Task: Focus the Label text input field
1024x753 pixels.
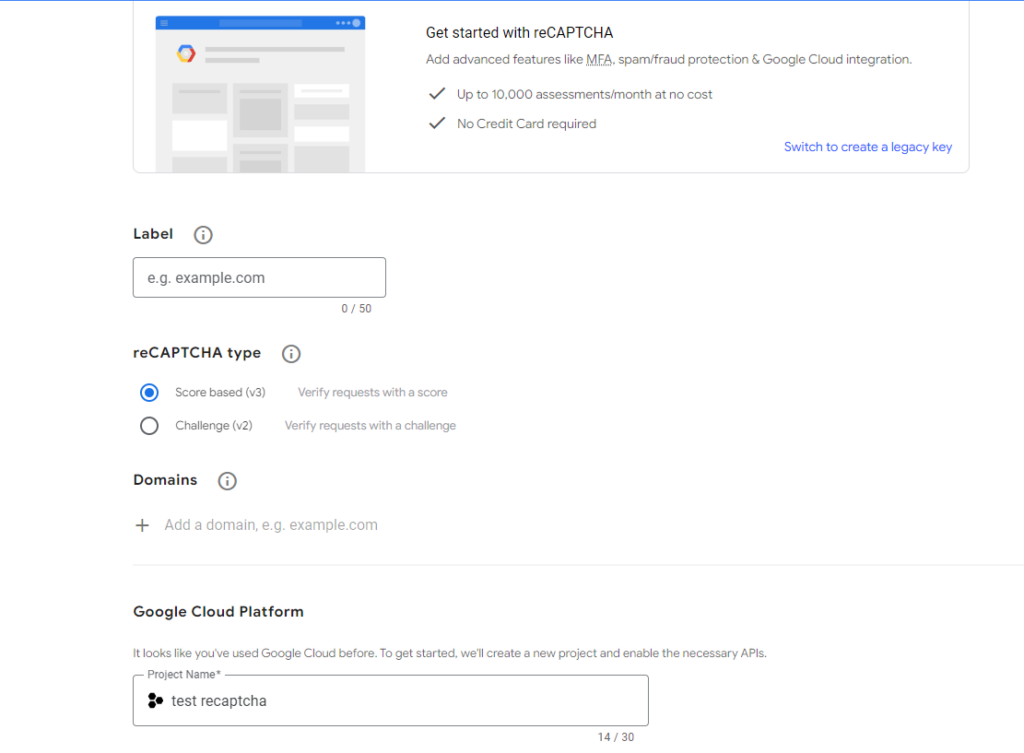Action: (x=259, y=278)
